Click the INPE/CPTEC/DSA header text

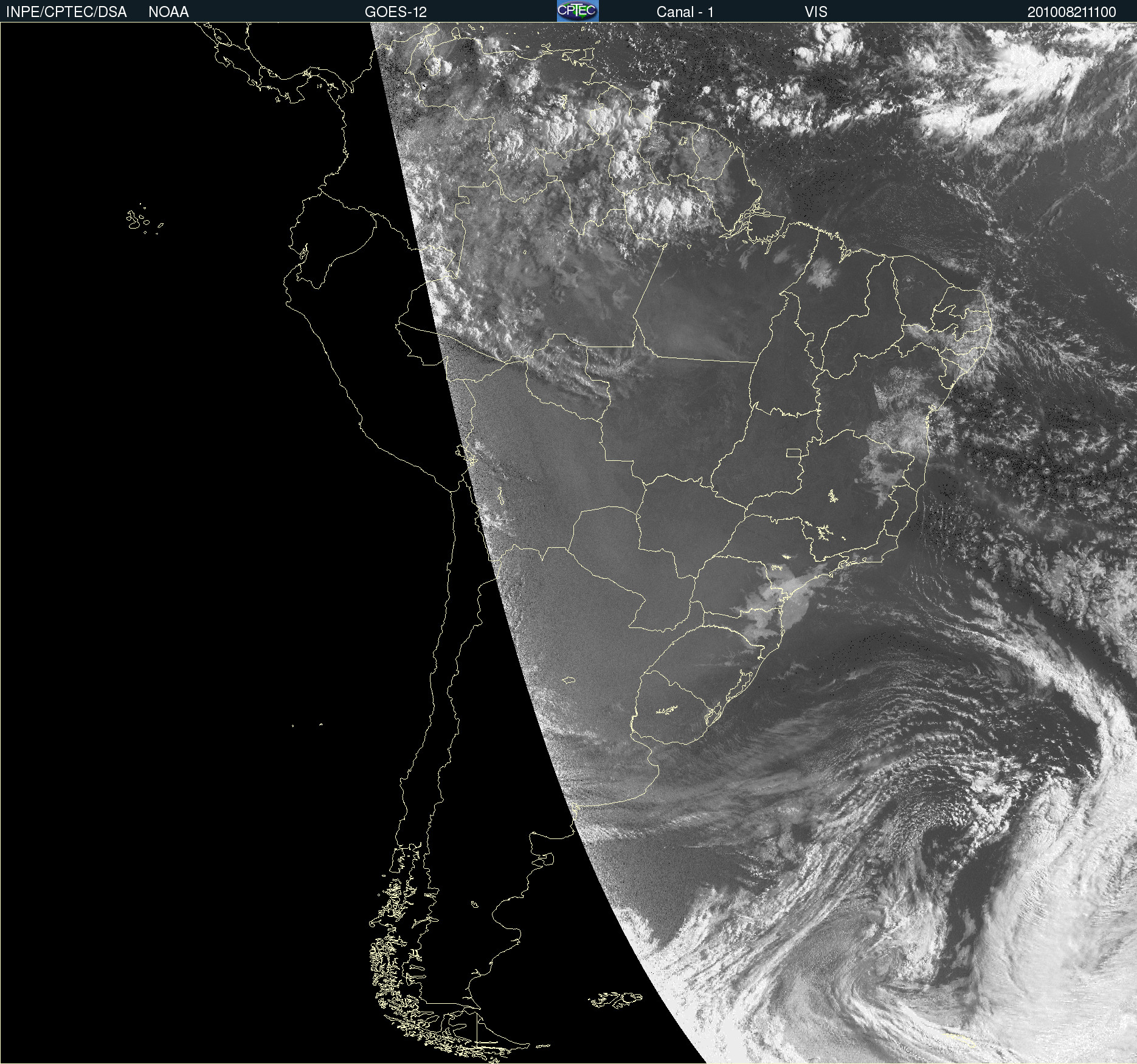pyautogui.click(x=66, y=12)
